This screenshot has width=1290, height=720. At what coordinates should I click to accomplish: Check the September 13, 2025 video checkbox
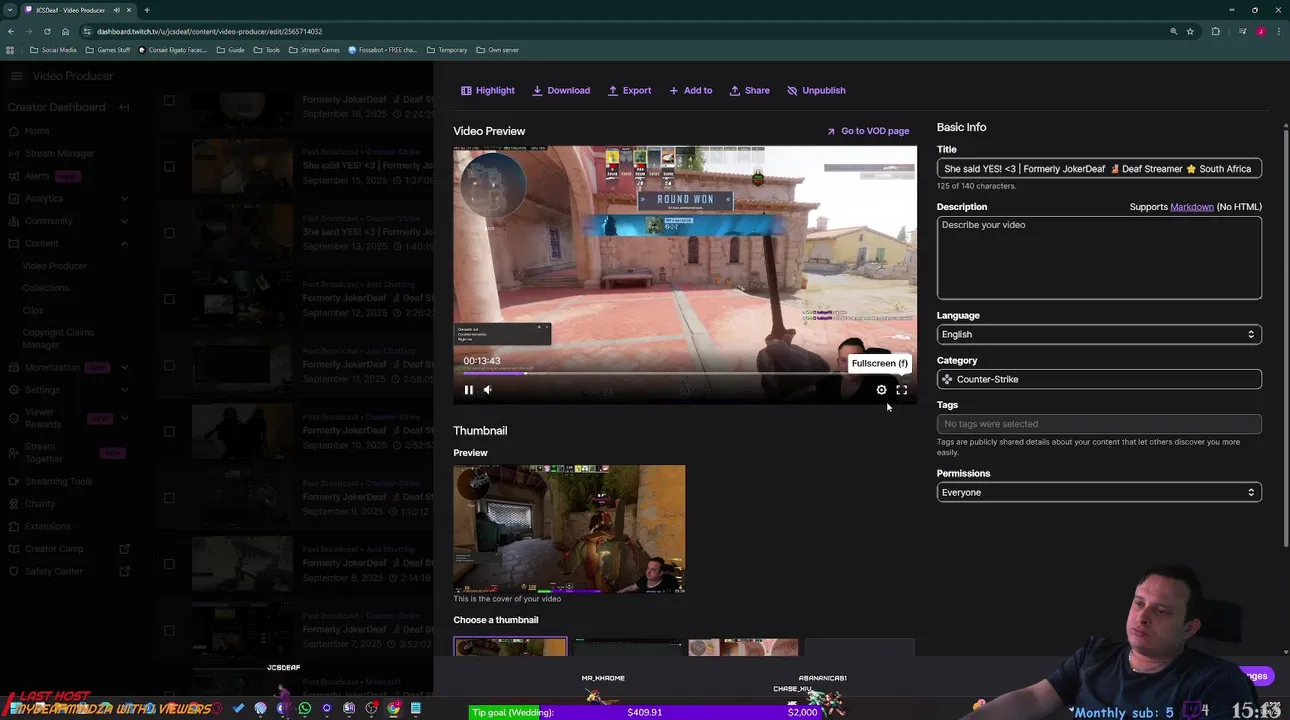point(169,233)
